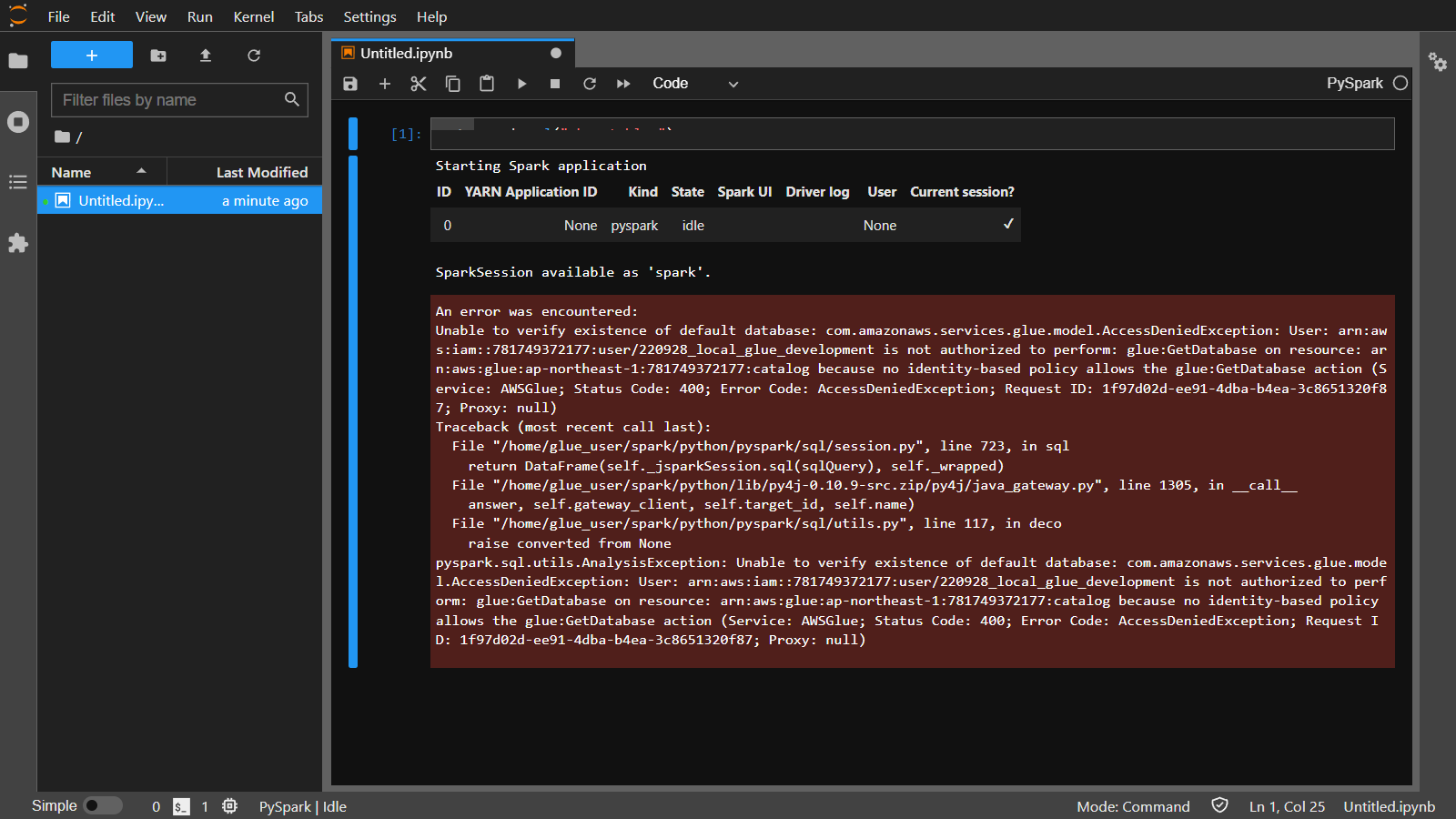1456x819 pixels.
Task: Open the Kernel menu
Action: point(253,16)
